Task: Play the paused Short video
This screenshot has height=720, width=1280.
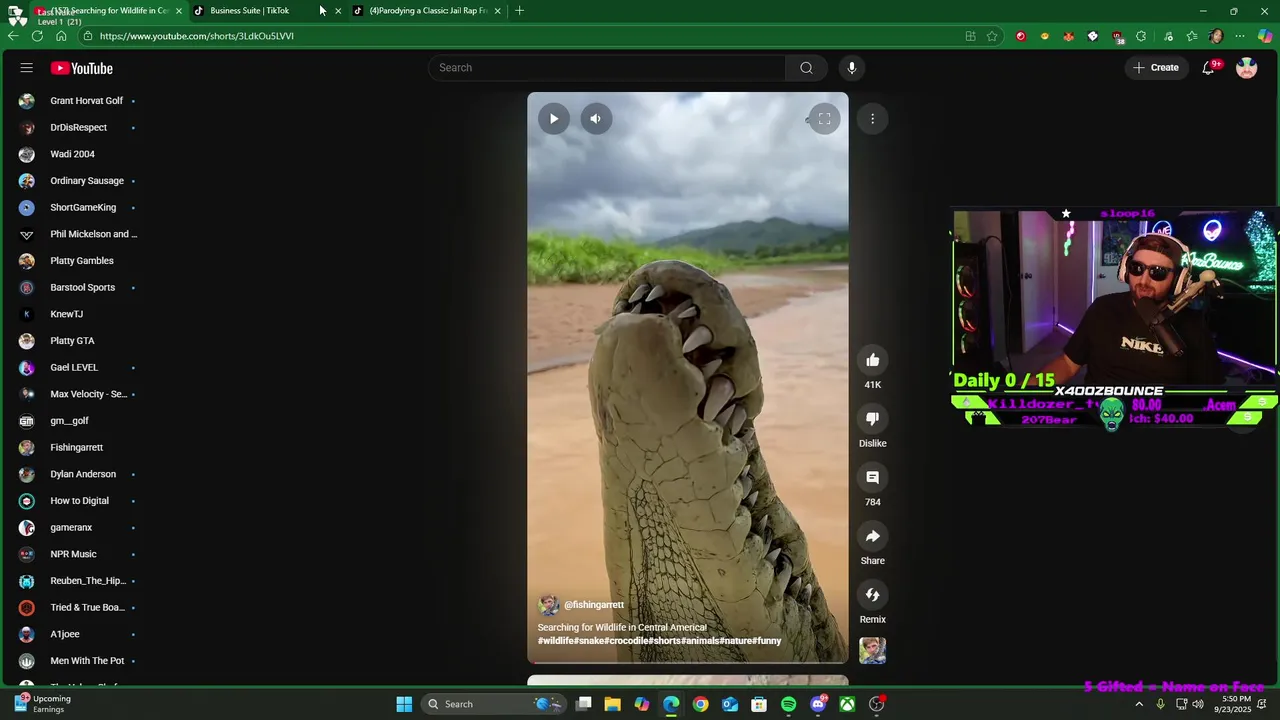Action: click(554, 119)
